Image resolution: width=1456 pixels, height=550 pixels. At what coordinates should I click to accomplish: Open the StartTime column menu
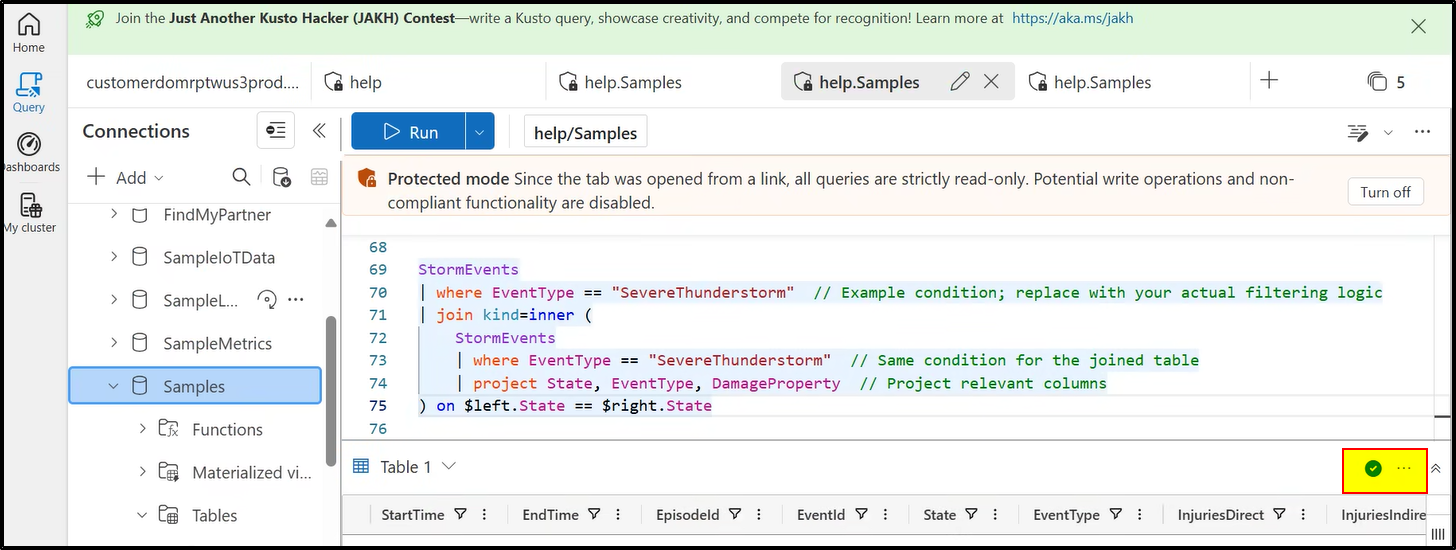point(484,514)
